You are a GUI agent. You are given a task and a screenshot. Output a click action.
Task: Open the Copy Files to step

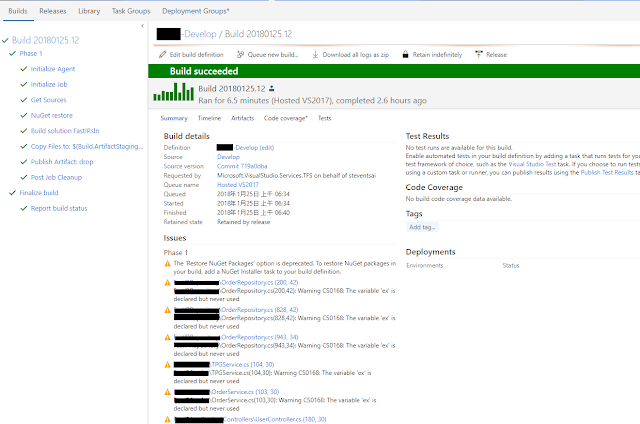pos(87,147)
